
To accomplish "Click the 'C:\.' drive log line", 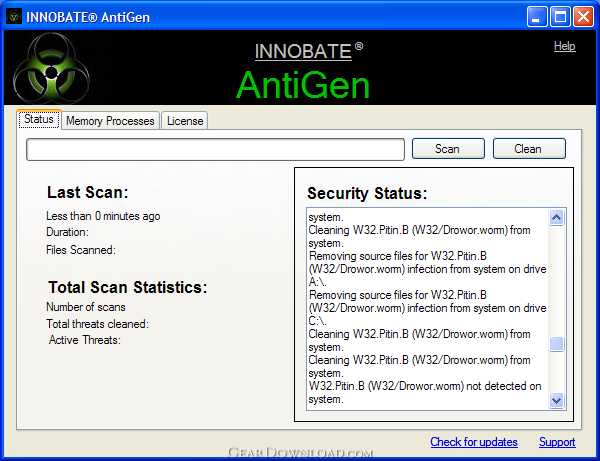I will pyautogui.click(x=317, y=321).
